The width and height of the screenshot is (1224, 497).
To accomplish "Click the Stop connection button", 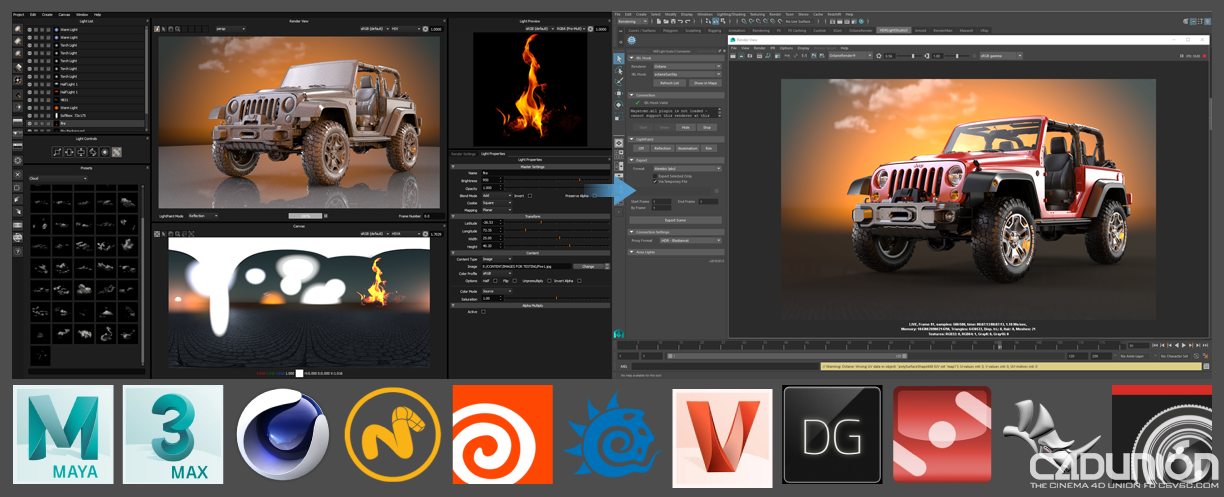I will coord(707,127).
